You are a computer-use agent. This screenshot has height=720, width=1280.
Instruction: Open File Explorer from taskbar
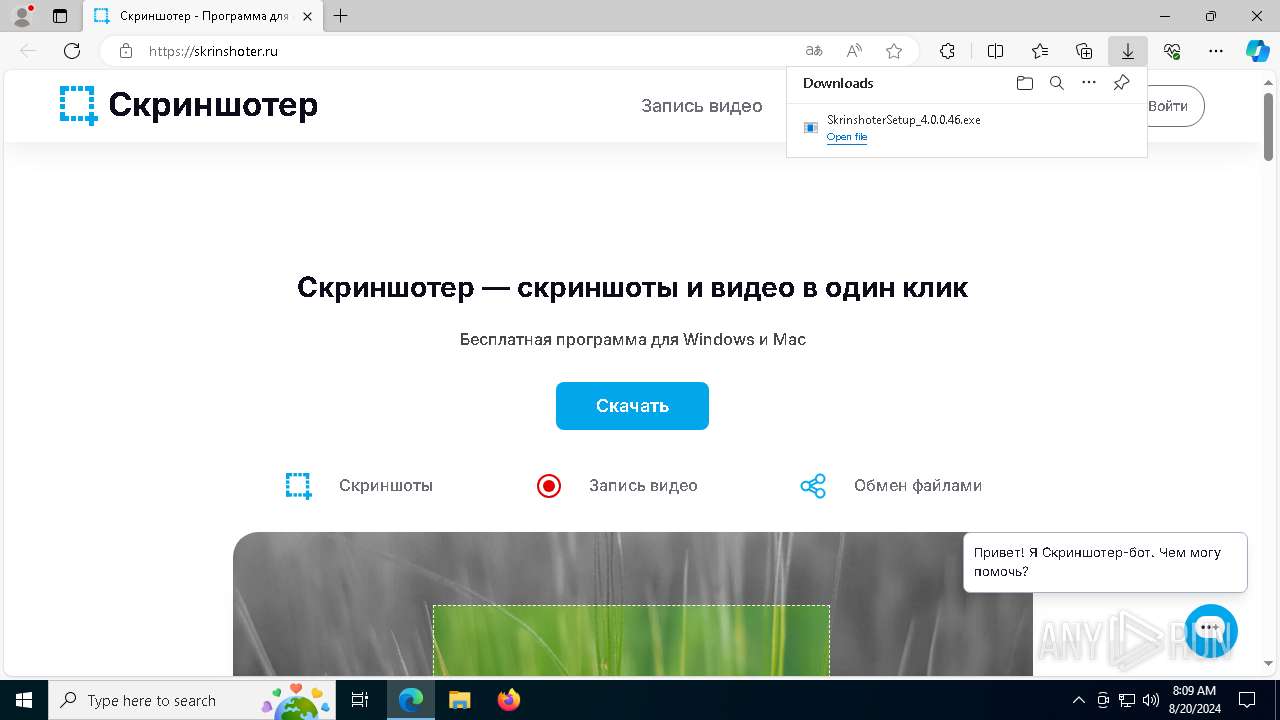click(x=459, y=700)
